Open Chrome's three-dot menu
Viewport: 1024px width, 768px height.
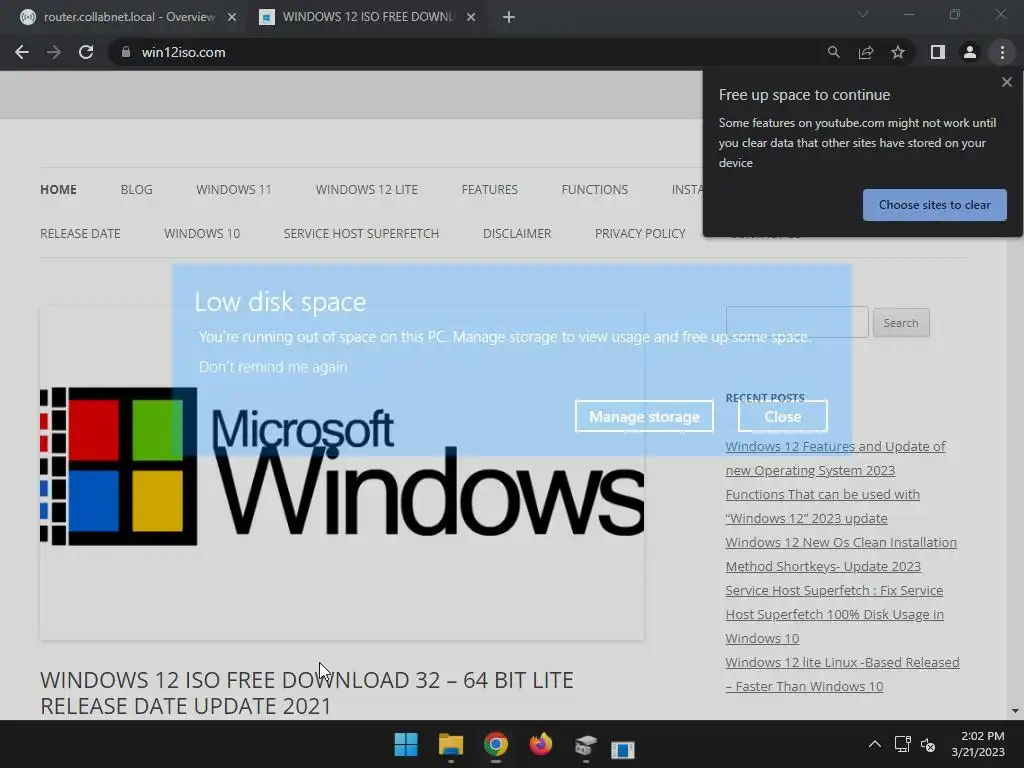pyautogui.click(x=1002, y=52)
